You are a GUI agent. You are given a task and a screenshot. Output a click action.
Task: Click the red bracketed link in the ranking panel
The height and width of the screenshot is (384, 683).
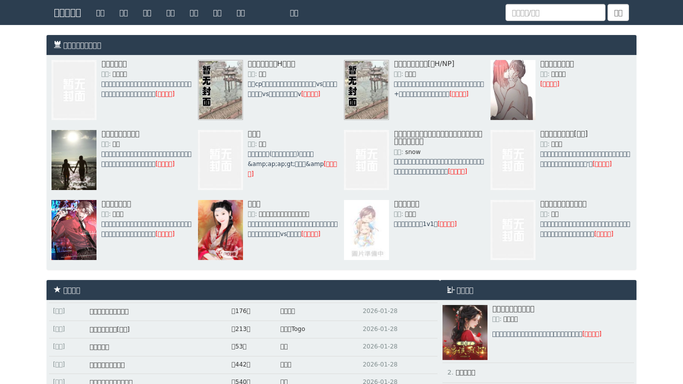point(592,334)
